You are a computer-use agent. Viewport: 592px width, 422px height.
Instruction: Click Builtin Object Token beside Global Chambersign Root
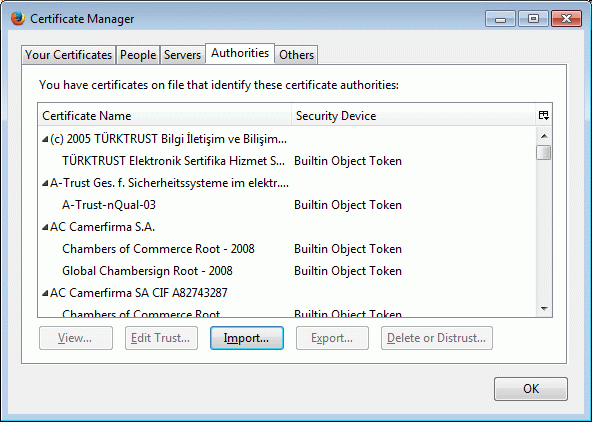coord(348,271)
